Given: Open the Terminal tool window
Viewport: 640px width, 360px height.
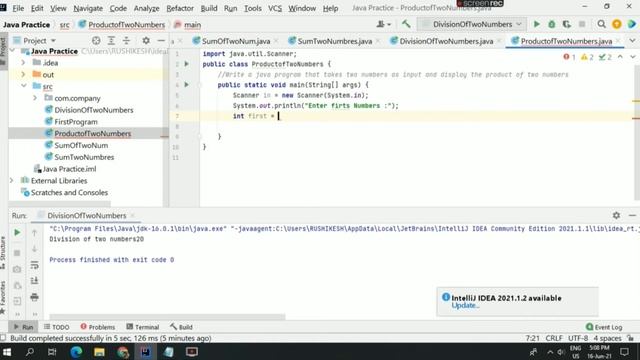Looking at the screenshot, I should [x=142, y=327].
